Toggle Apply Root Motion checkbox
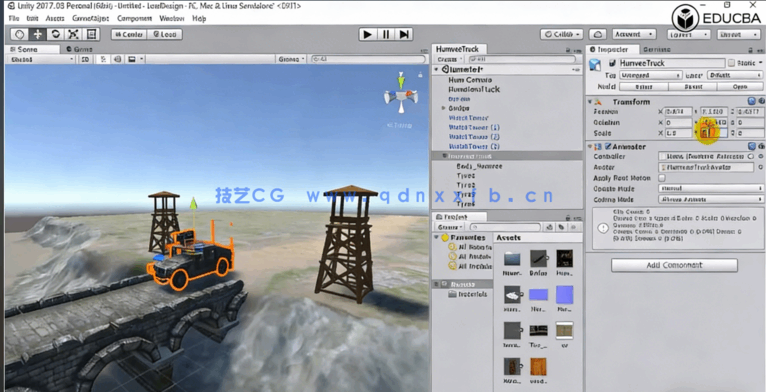766x392 pixels. pyautogui.click(x=662, y=178)
